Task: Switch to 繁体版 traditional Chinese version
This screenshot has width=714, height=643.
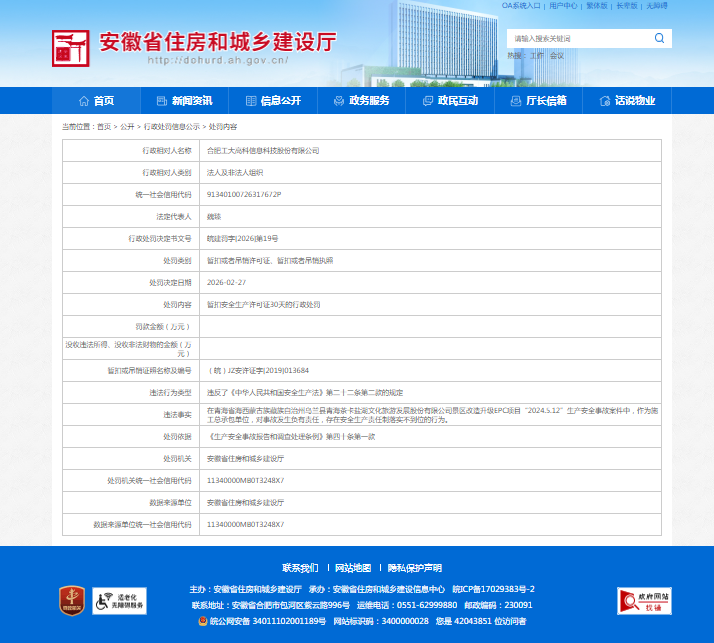Action: (x=596, y=6)
